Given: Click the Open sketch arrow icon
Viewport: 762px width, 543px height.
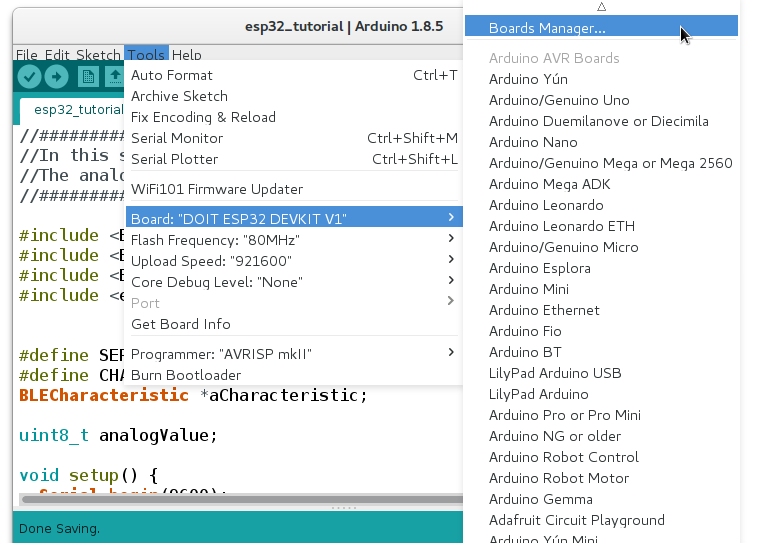Looking at the screenshot, I should [115, 77].
